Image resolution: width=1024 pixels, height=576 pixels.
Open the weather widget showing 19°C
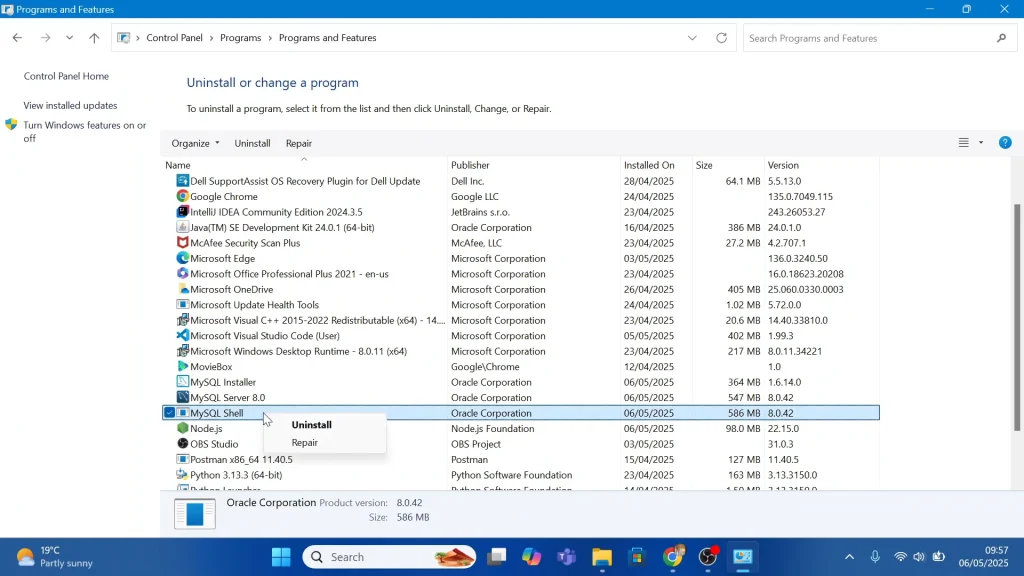pyautogui.click(x=55, y=556)
